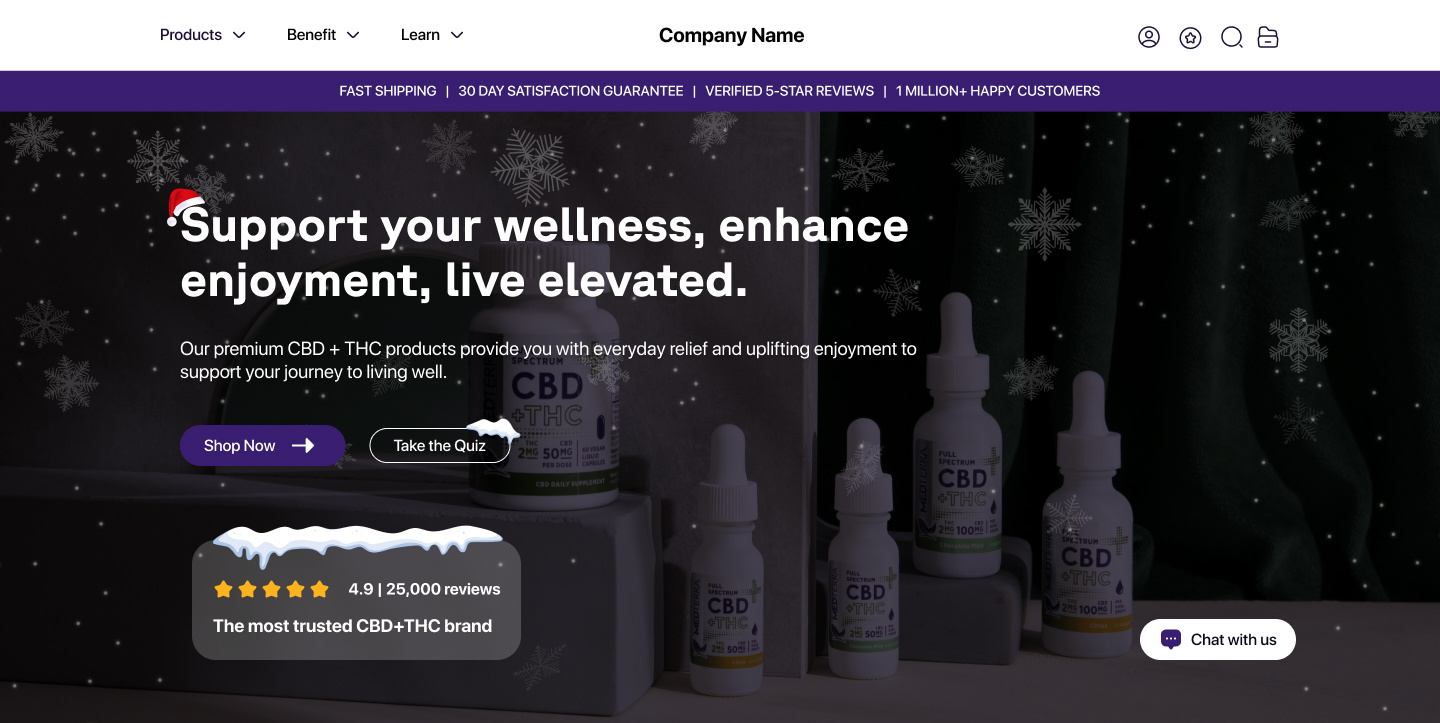
Task: Expand the Learn dropdown chevron
Action: click(457, 35)
